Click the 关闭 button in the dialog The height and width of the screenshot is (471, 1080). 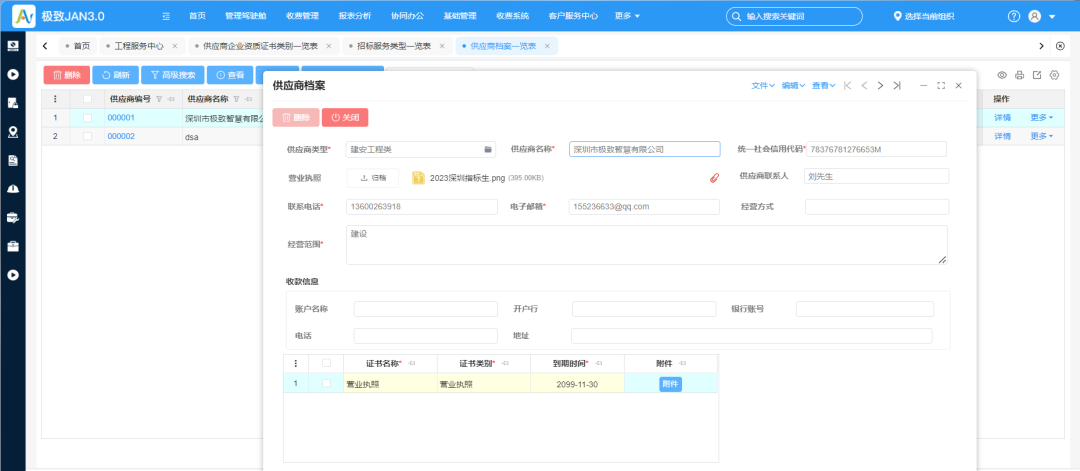pyautogui.click(x=345, y=118)
